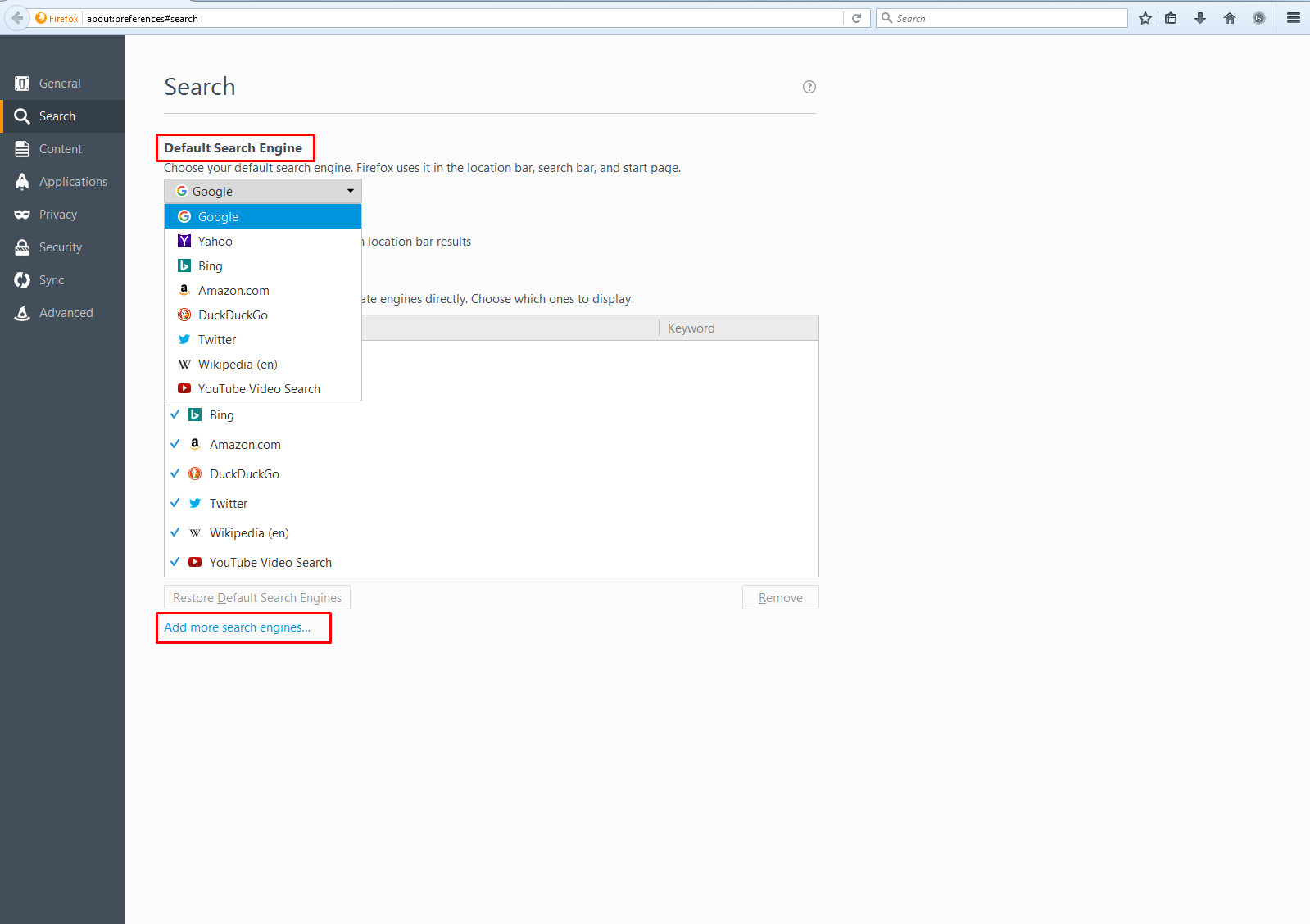Select Google in the dropdown list
The height and width of the screenshot is (924, 1310).
[263, 216]
